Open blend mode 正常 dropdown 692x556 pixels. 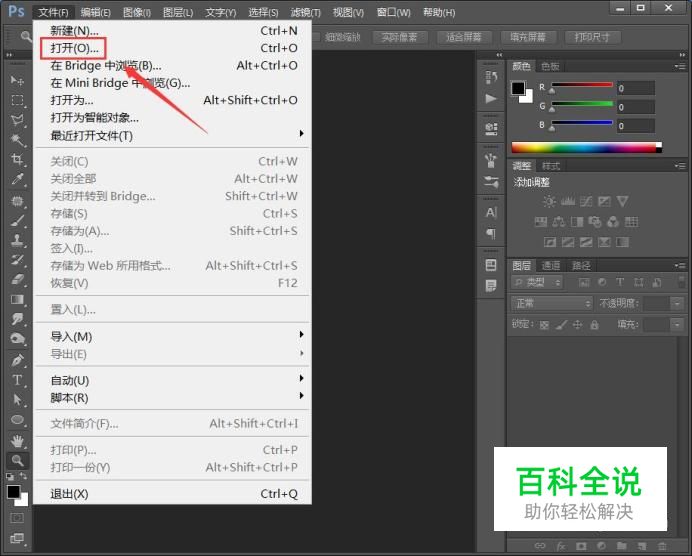click(x=552, y=303)
